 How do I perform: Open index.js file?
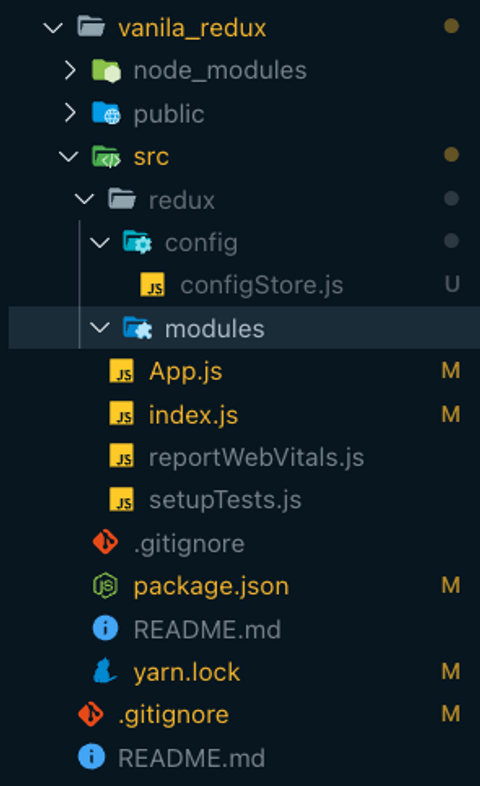pos(193,415)
